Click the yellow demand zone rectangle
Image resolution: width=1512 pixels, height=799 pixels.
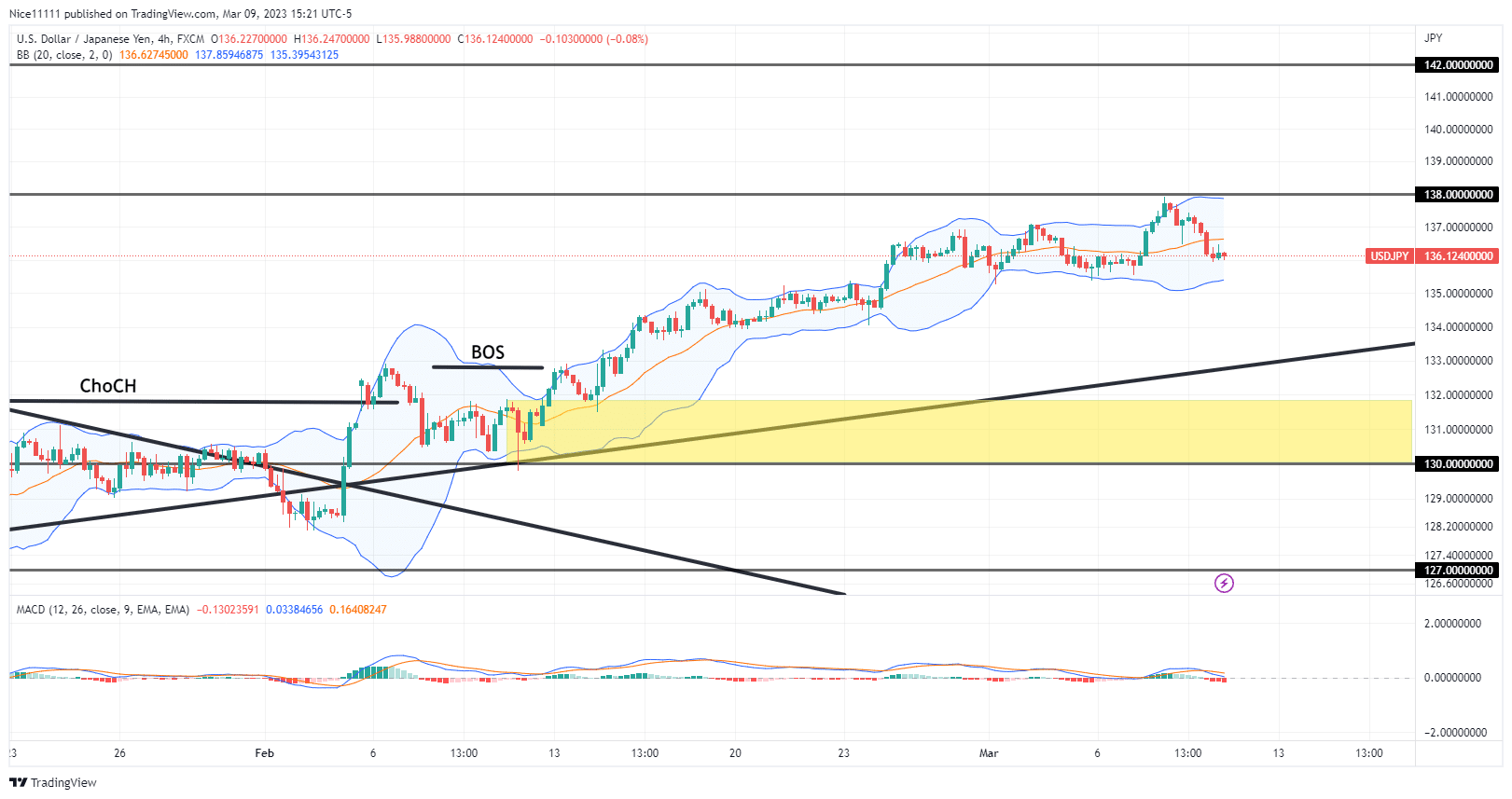coord(961,433)
